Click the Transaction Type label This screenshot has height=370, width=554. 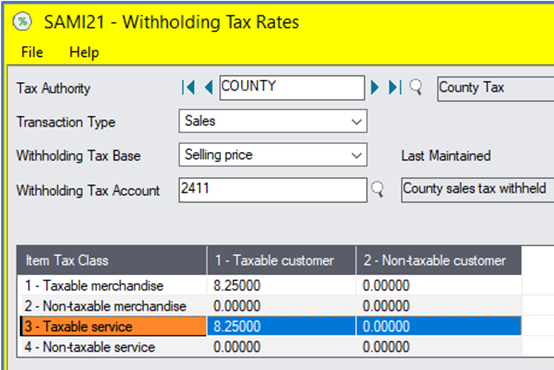tap(66, 122)
